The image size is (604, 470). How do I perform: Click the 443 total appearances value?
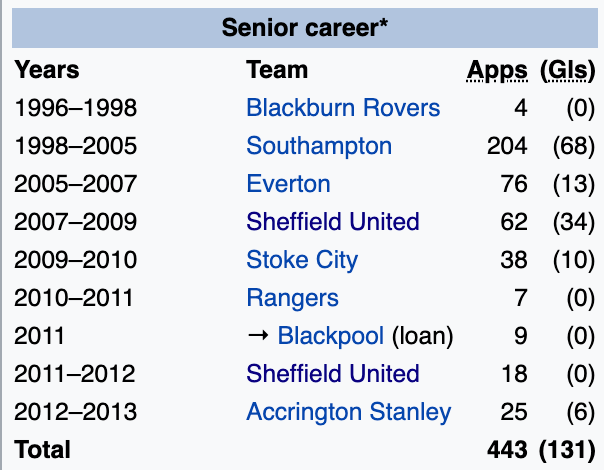click(508, 450)
